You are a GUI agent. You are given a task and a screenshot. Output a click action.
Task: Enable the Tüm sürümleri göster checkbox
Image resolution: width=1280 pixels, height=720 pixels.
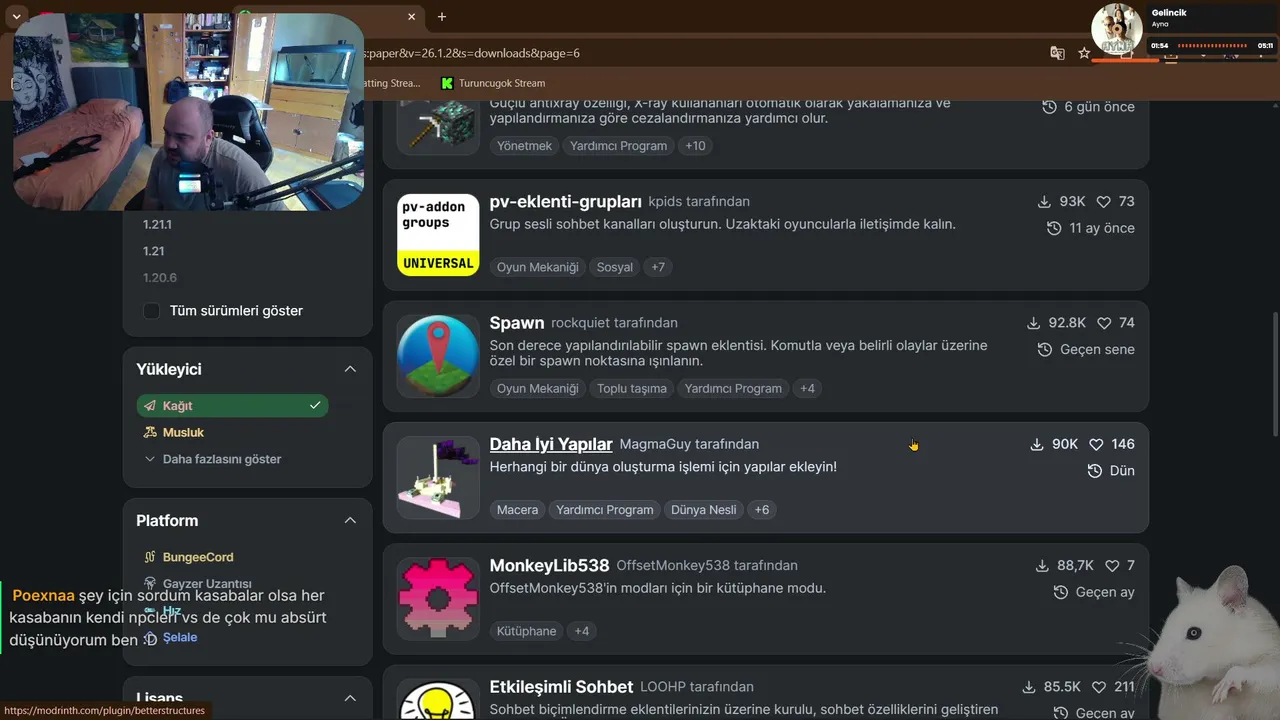pos(151,311)
